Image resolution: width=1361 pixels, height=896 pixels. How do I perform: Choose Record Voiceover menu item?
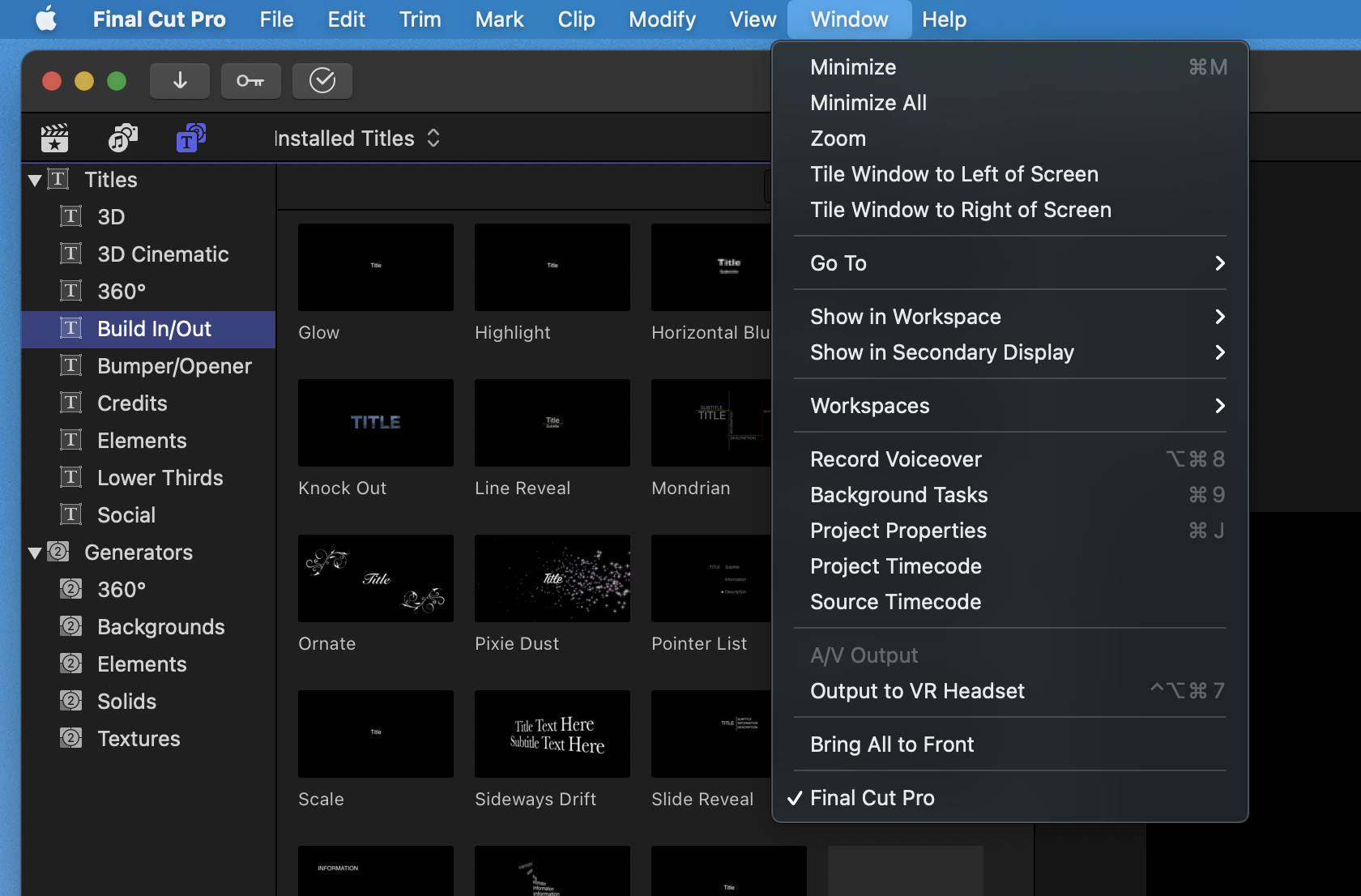(1010, 459)
